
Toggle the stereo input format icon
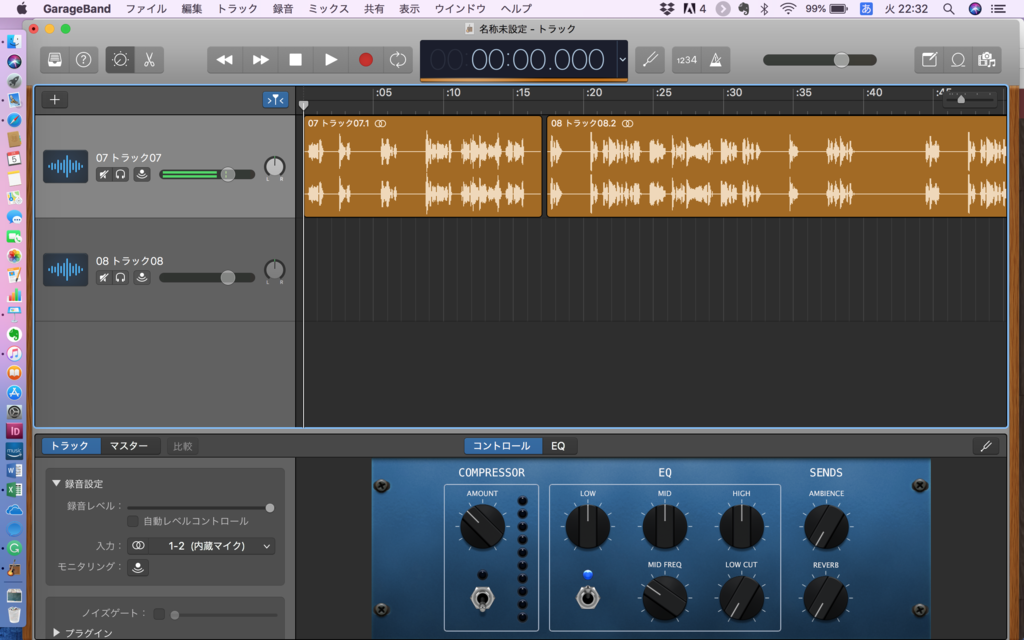[x=138, y=546]
